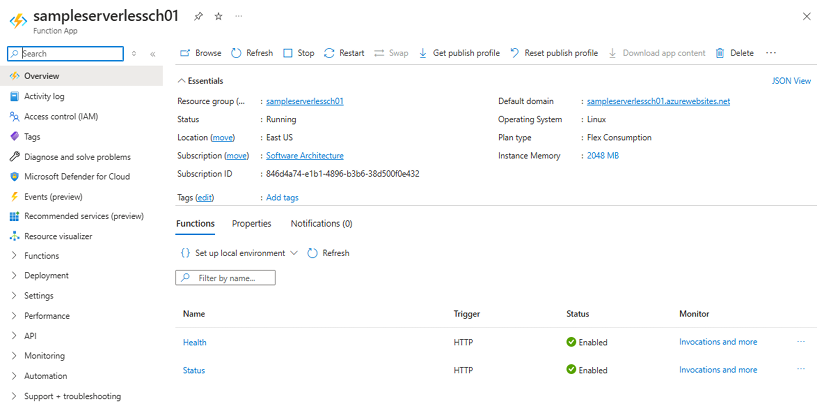Sort the table by the Name column header
This screenshot has height=413, width=823.
[x=194, y=314]
